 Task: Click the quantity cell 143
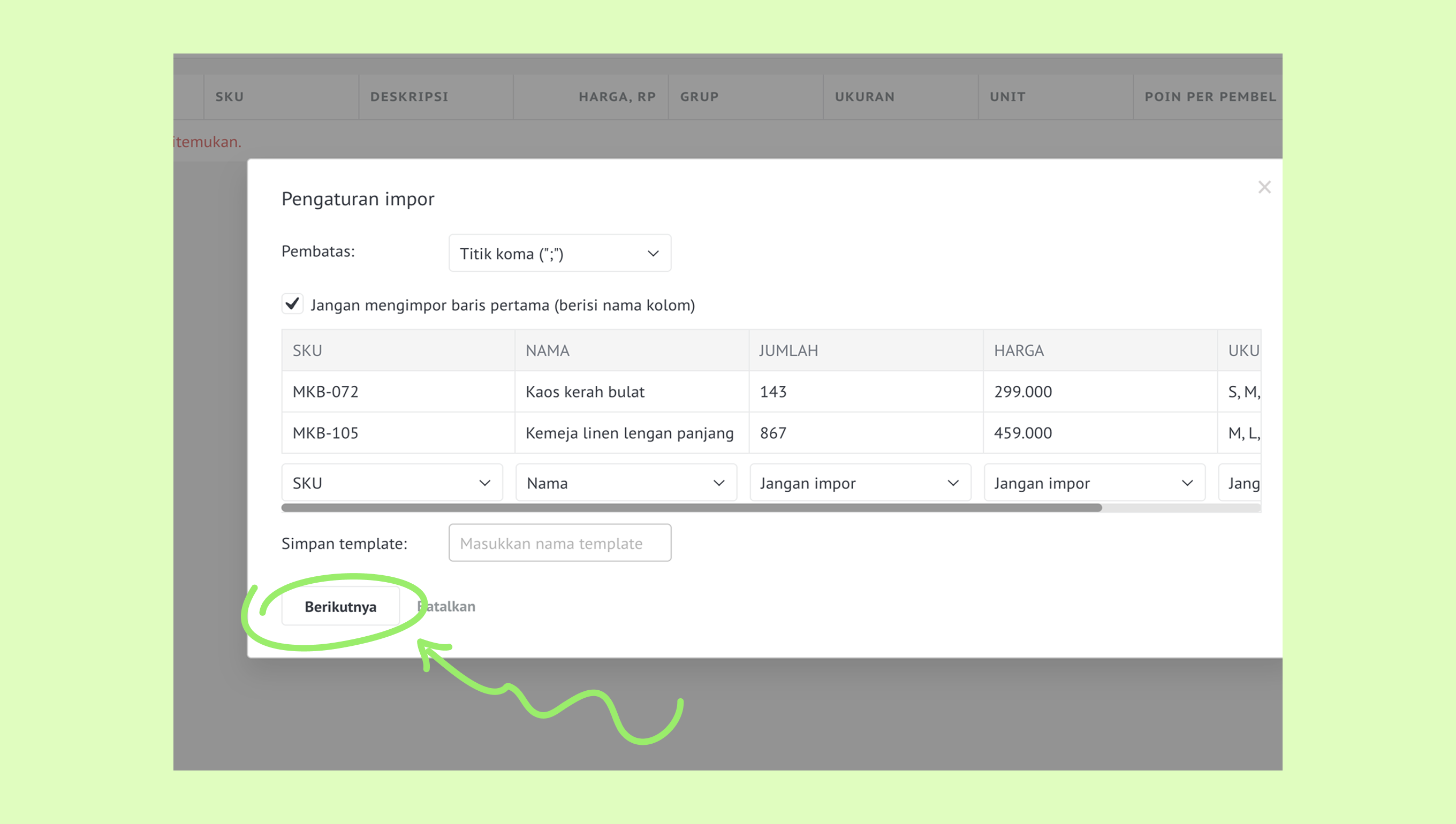866,392
